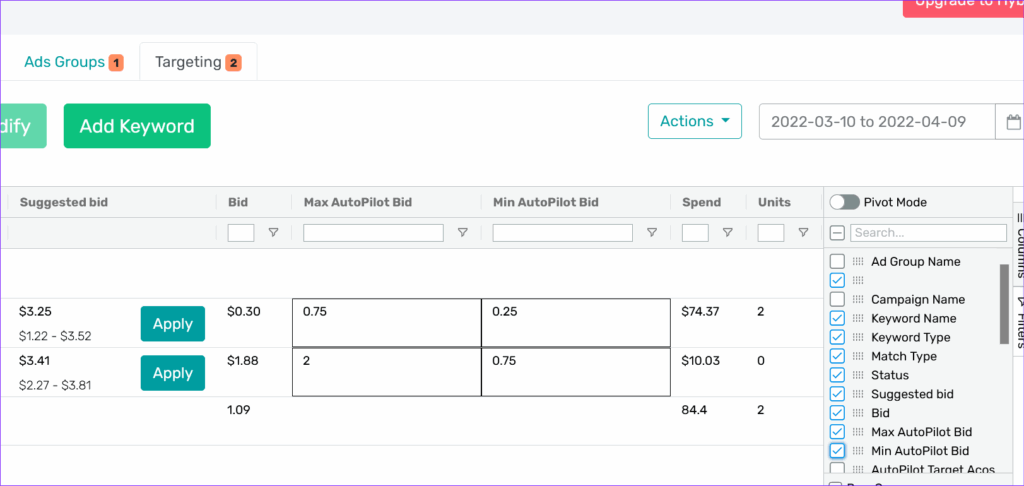Grab drag handle beside Min AutoPilot Bid item
1024x486 pixels.
click(x=857, y=451)
